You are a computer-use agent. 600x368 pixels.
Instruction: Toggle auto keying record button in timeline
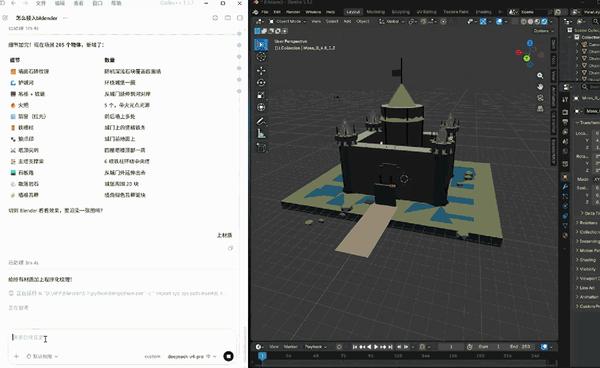pos(339,347)
